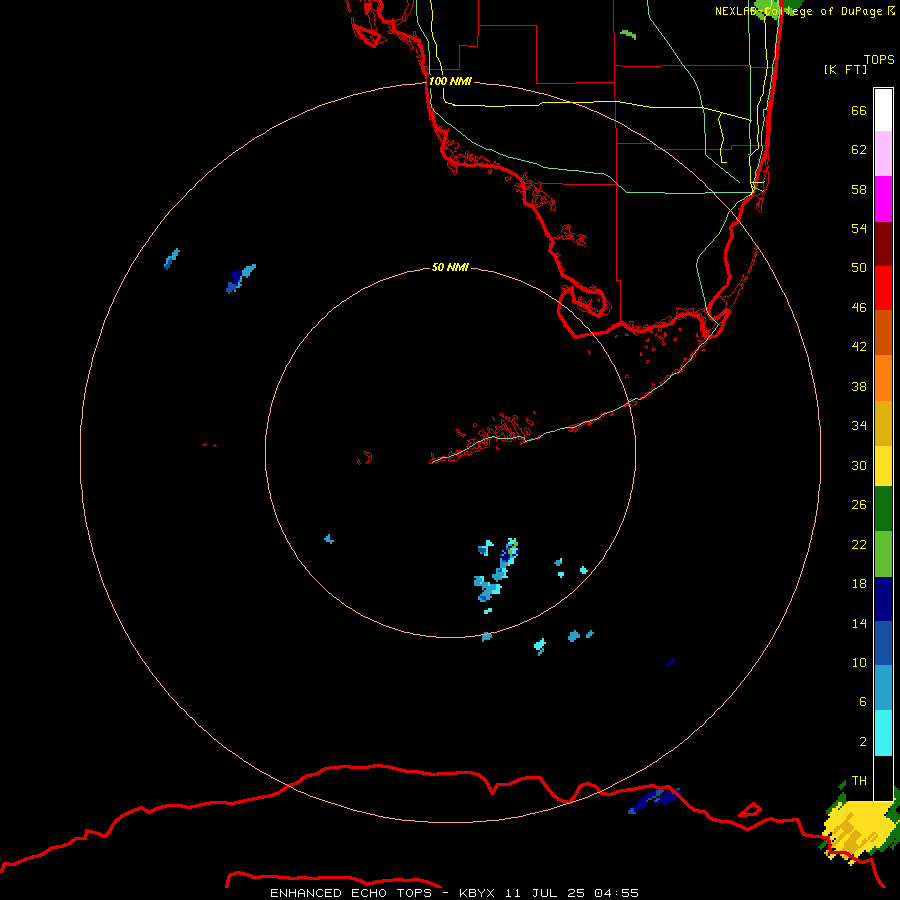Click the dark orange legend swatch
The height and width of the screenshot is (900, 900).
pos(883,333)
